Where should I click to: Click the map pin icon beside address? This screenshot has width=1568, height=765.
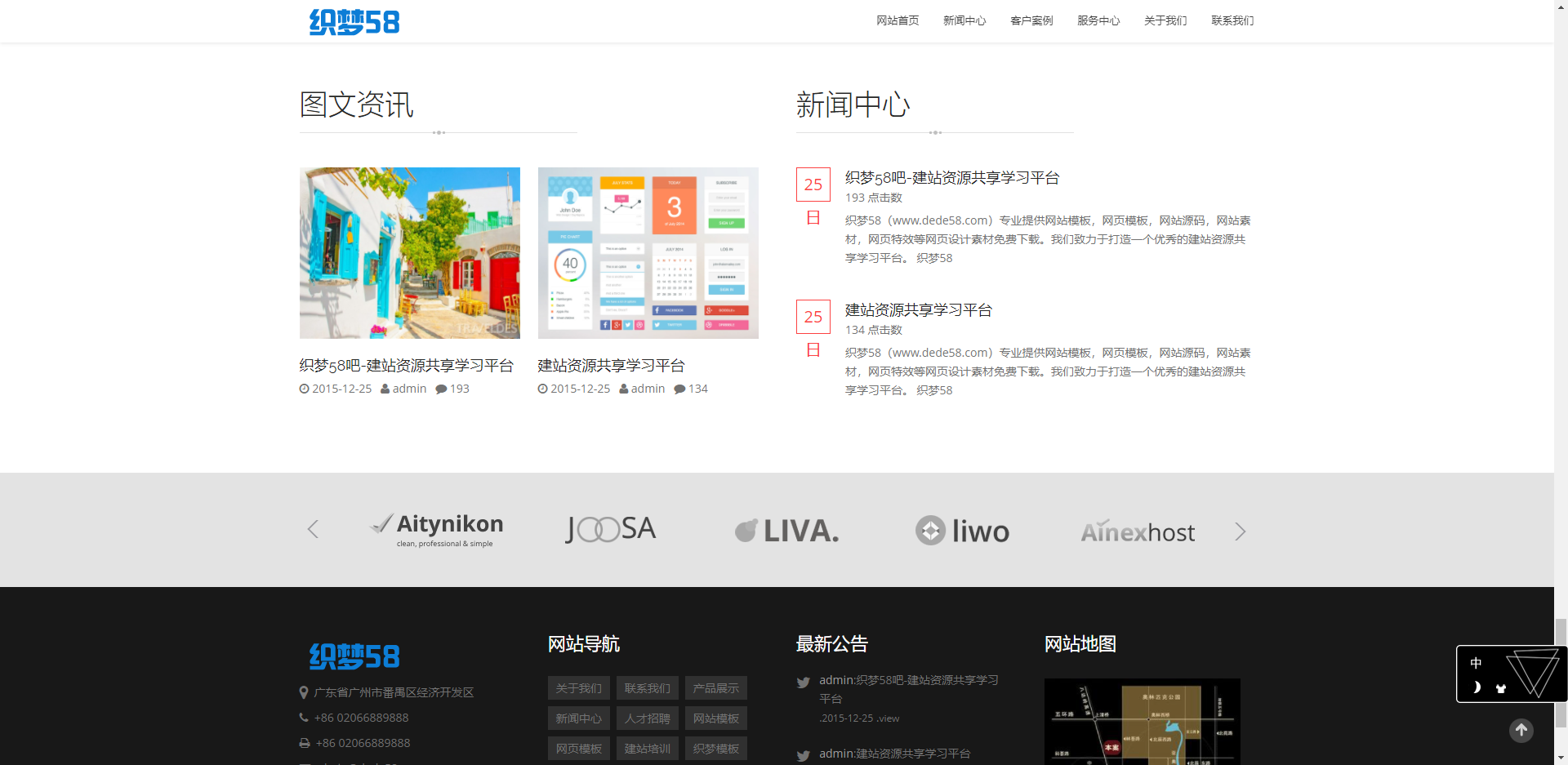pos(304,692)
